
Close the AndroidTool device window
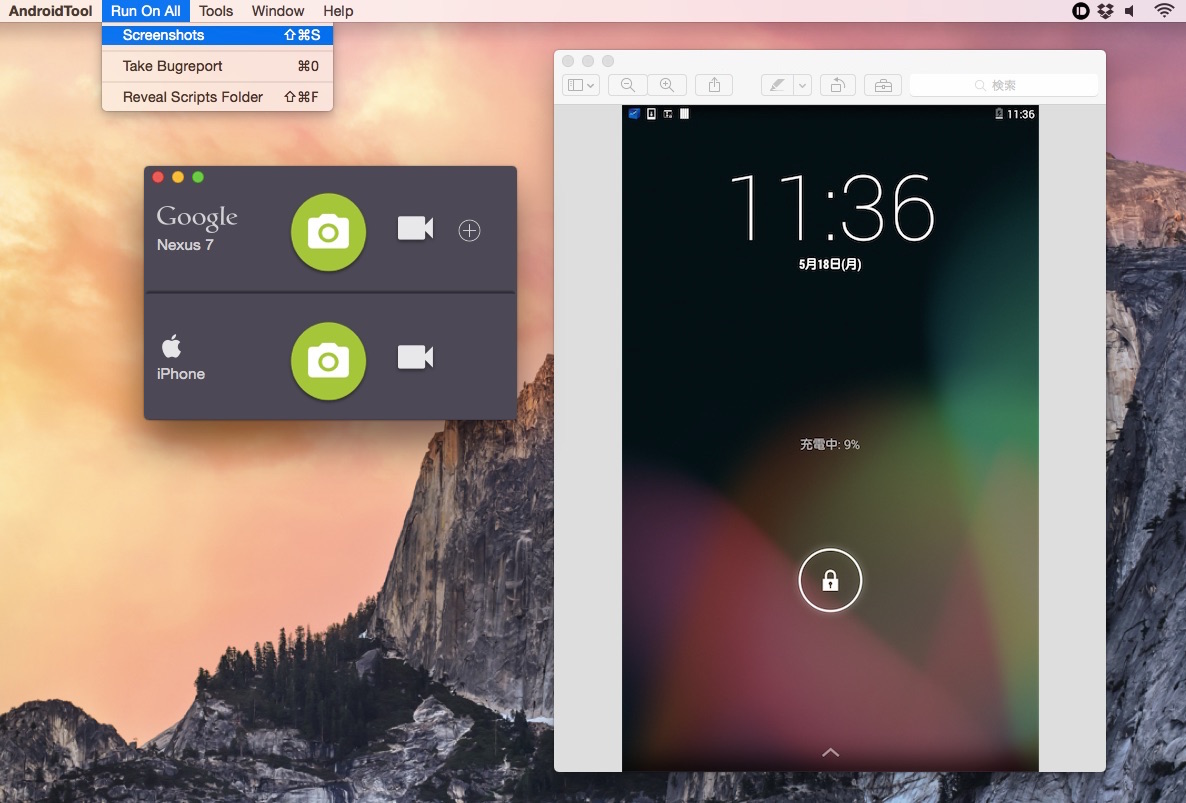[158, 177]
